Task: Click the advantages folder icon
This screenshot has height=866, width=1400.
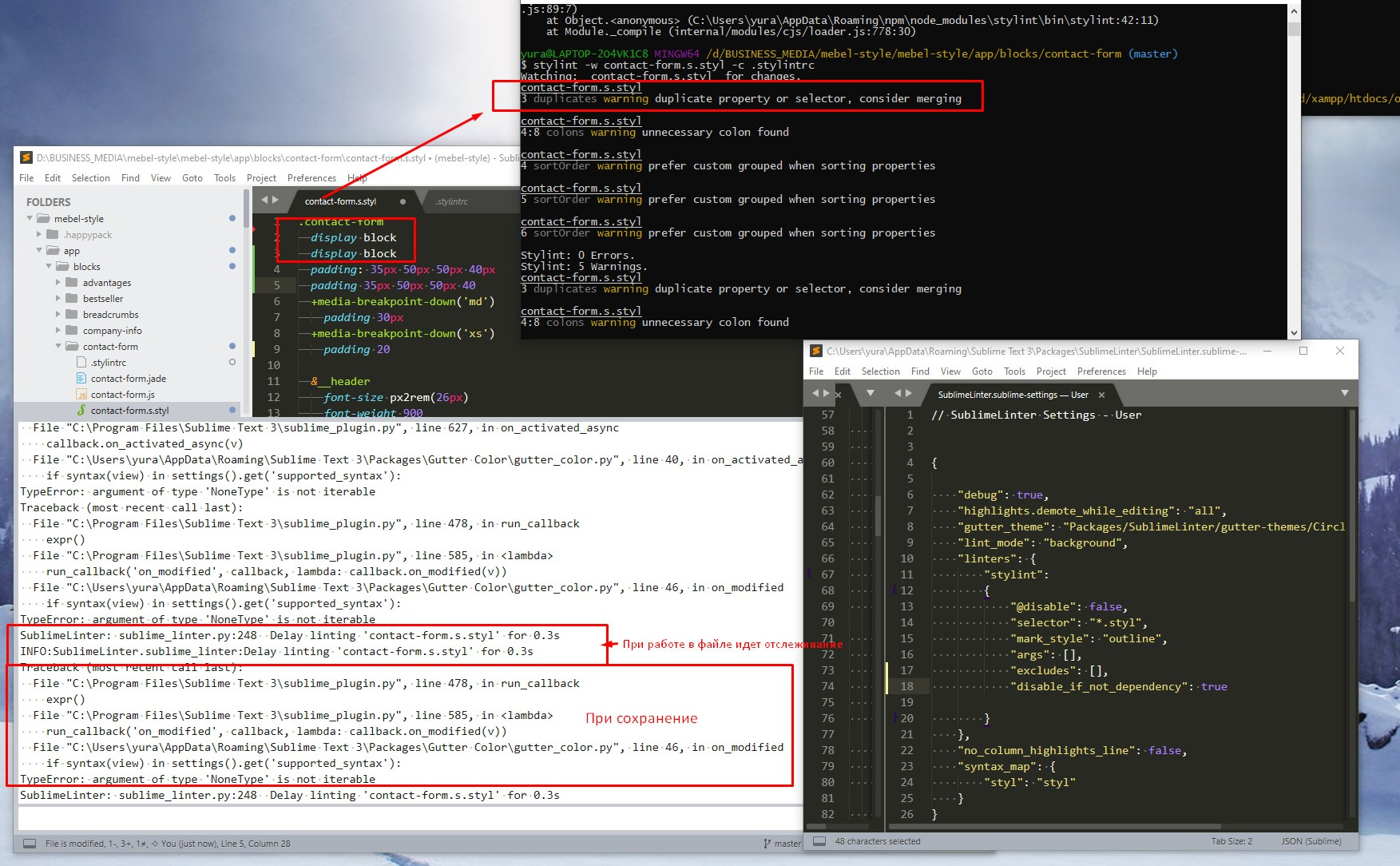Action: click(72, 282)
